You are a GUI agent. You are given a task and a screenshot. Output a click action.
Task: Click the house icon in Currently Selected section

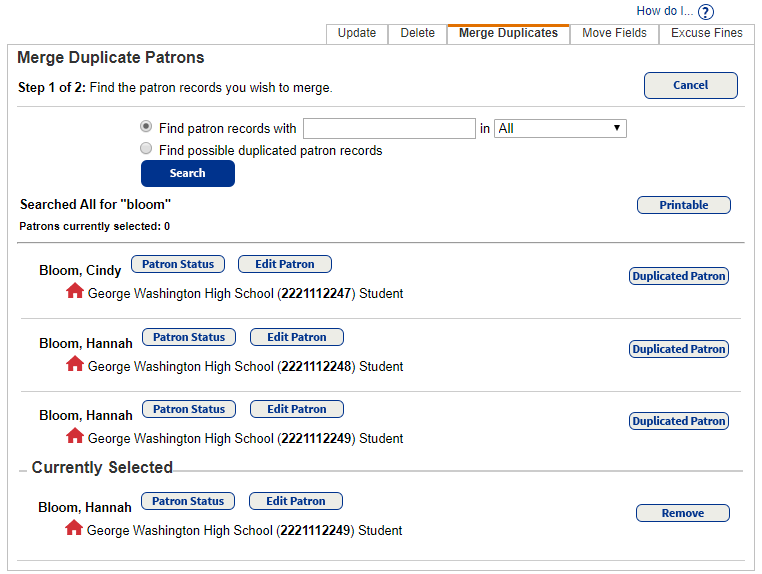[x=74, y=528]
